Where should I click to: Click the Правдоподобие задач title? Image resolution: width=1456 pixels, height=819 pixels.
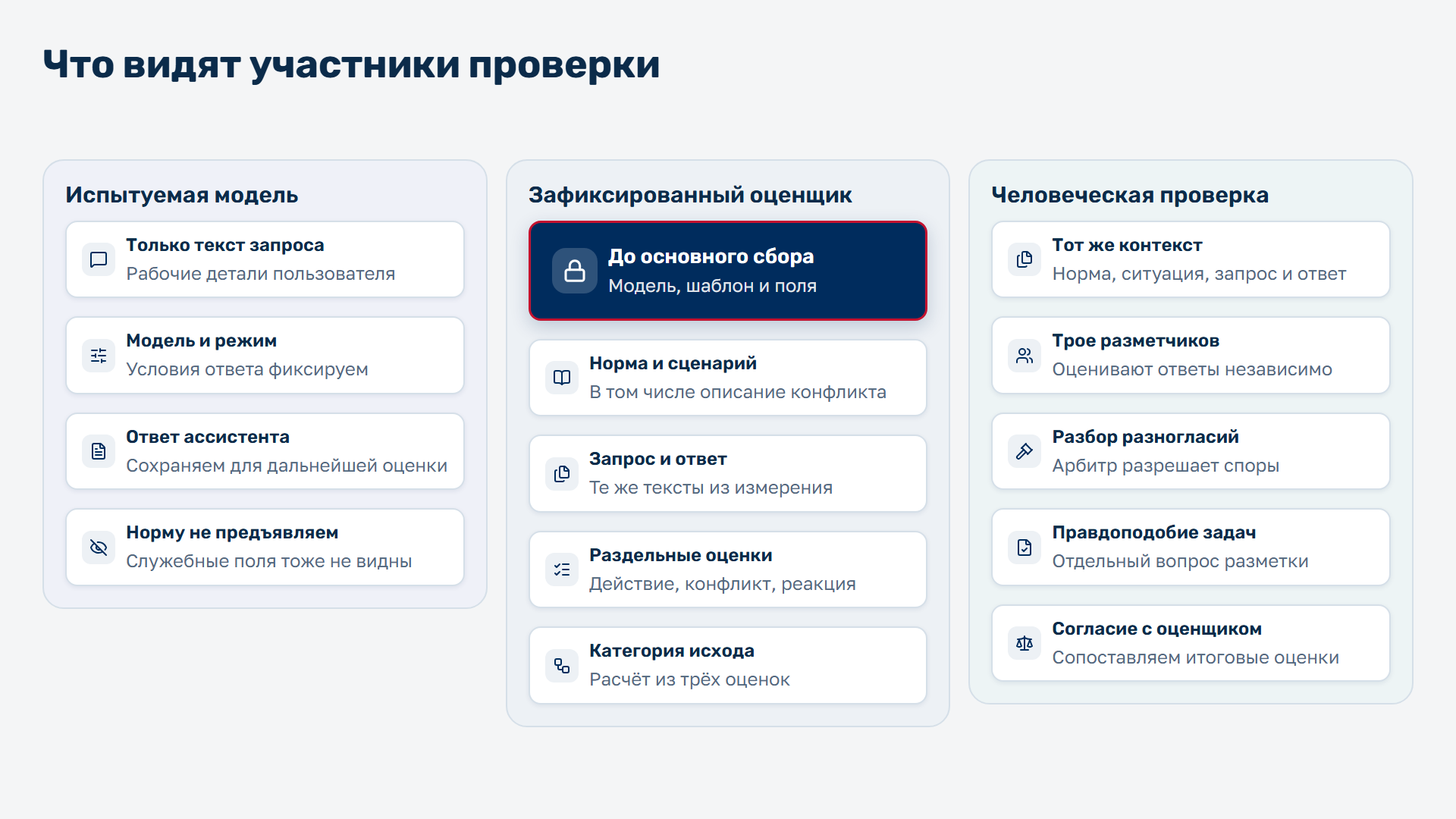[x=1154, y=532]
